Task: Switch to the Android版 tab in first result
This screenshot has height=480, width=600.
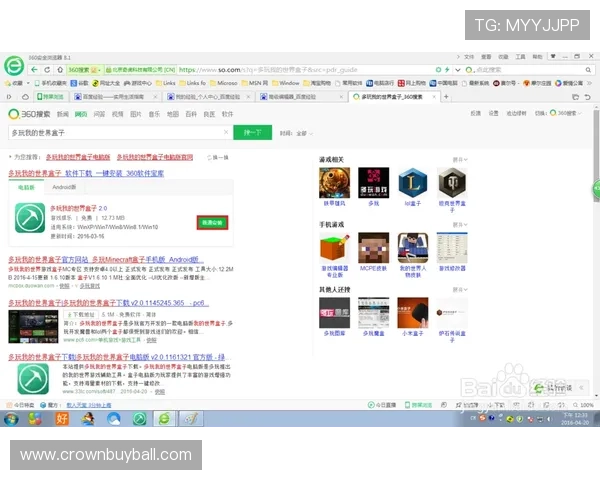Action: tap(64, 187)
